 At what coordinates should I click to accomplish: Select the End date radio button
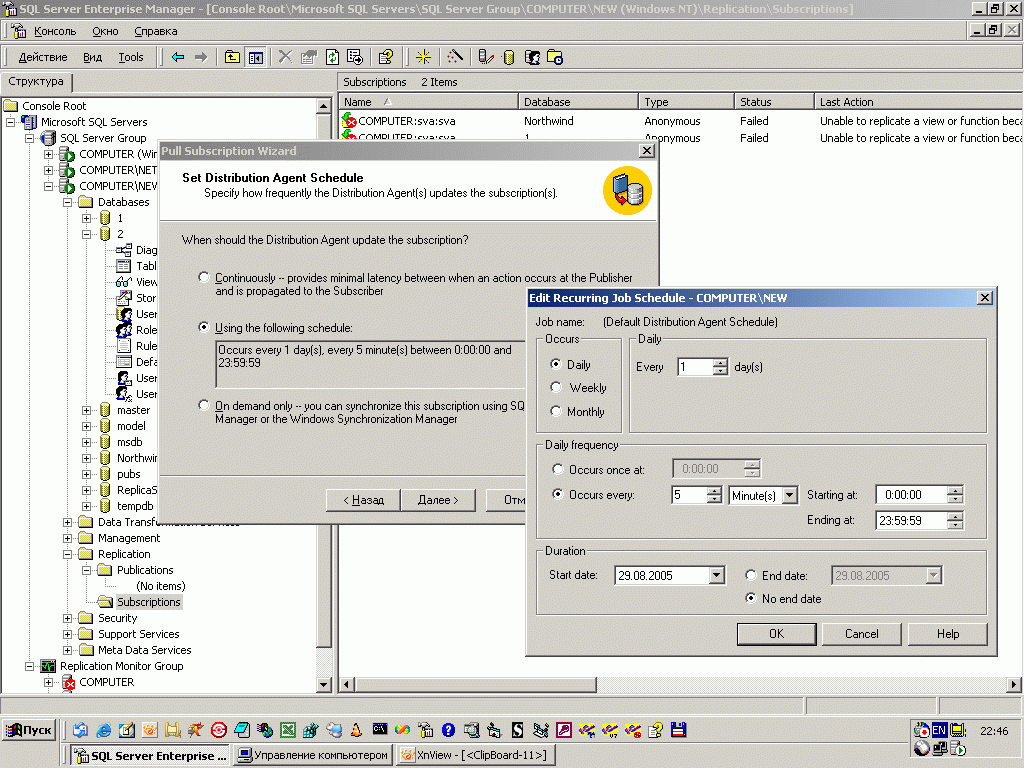coord(751,575)
